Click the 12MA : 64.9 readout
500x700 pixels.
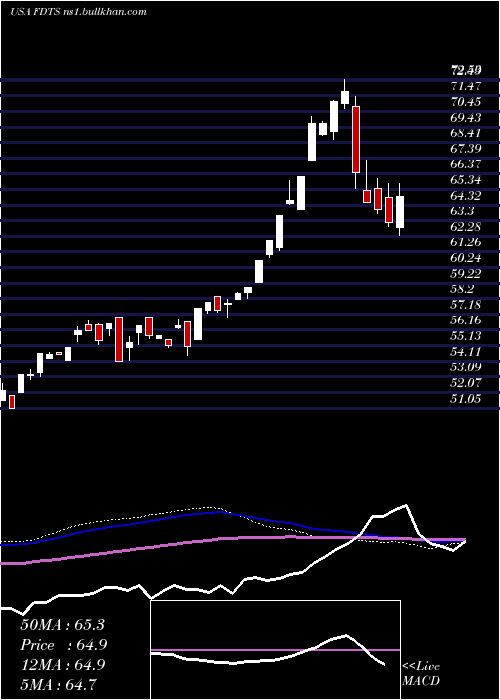coord(62,665)
